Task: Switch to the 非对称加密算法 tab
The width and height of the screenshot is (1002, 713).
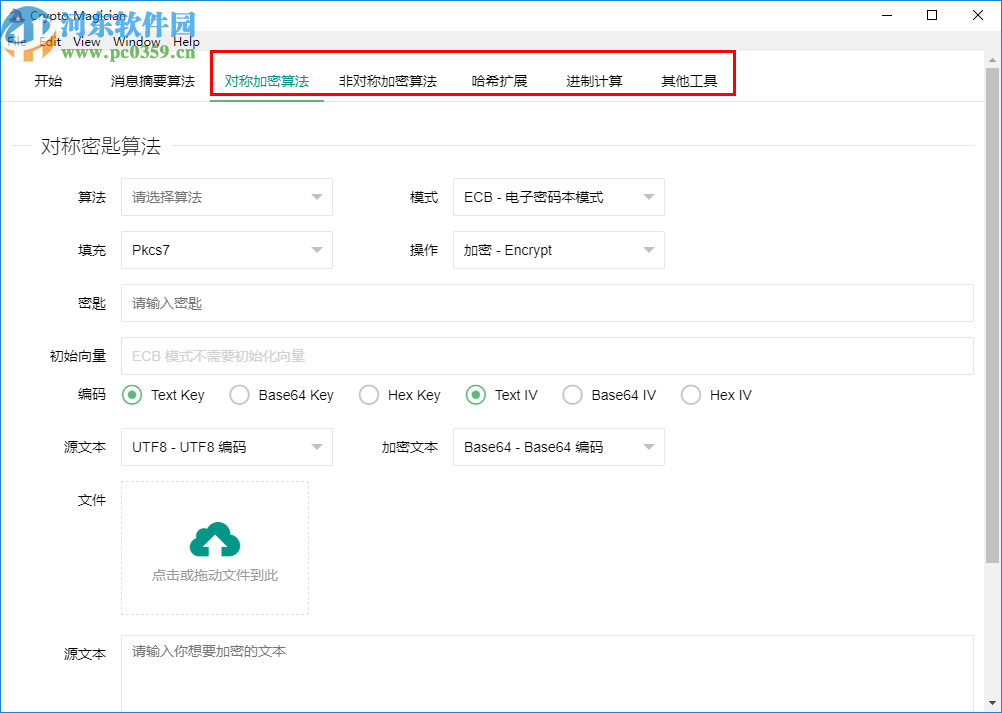Action: tap(387, 81)
